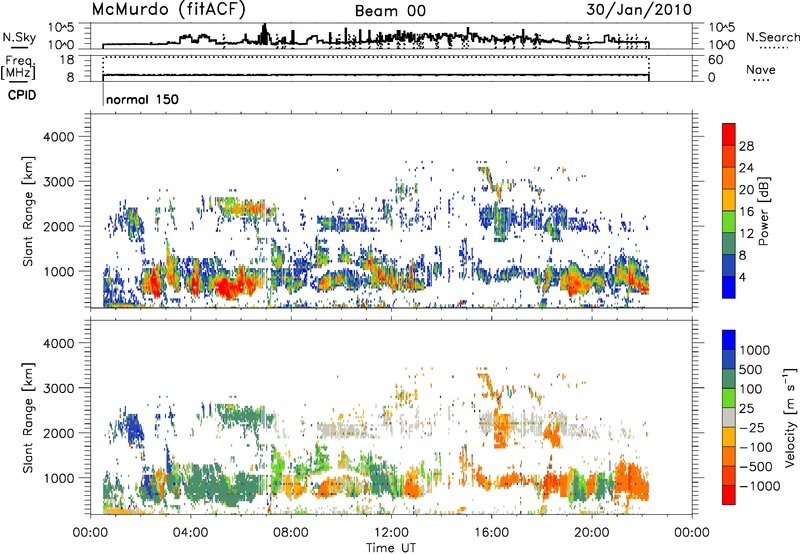Click the N.Search legend label
Image resolution: width=800 pixels, height=554 pixels.
(x=773, y=37)
